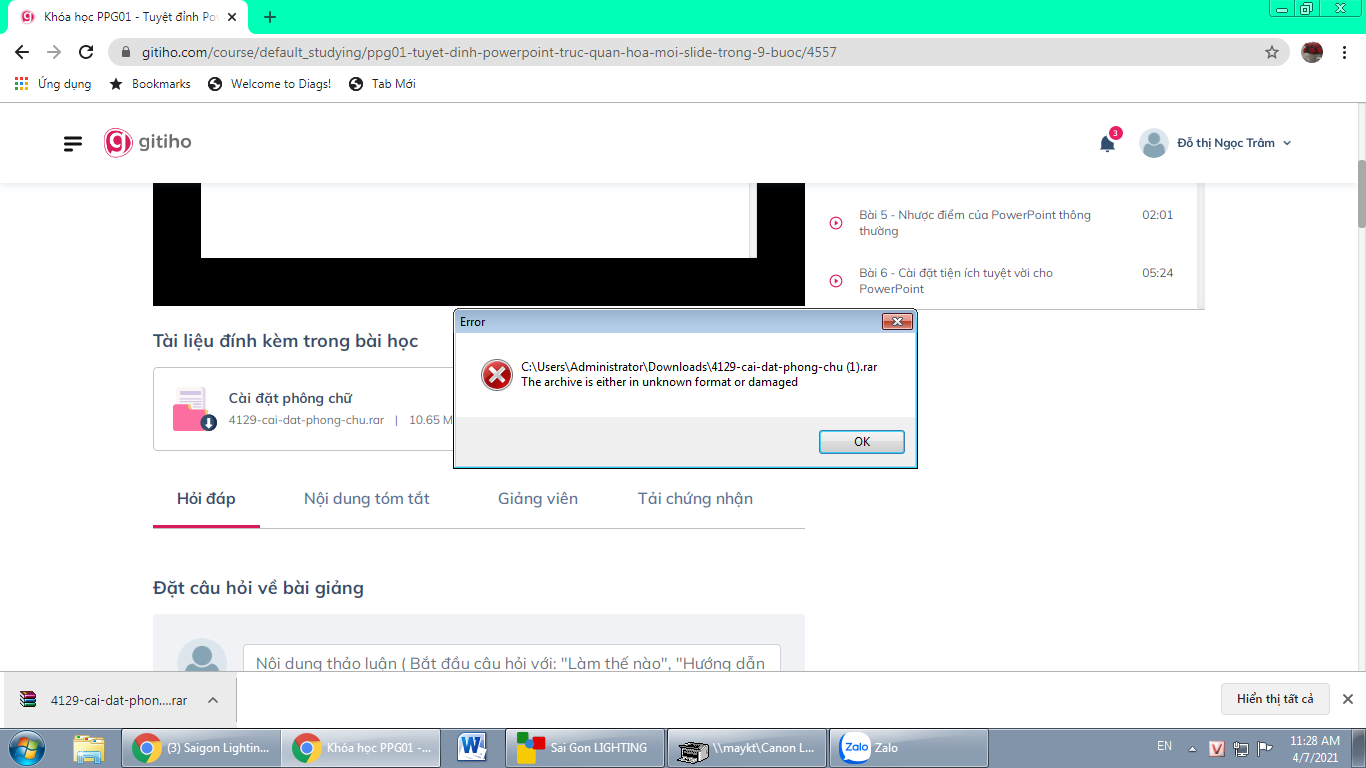
Task: Open the Ứng dụng apps shortcut
Action: pos(53,84)
